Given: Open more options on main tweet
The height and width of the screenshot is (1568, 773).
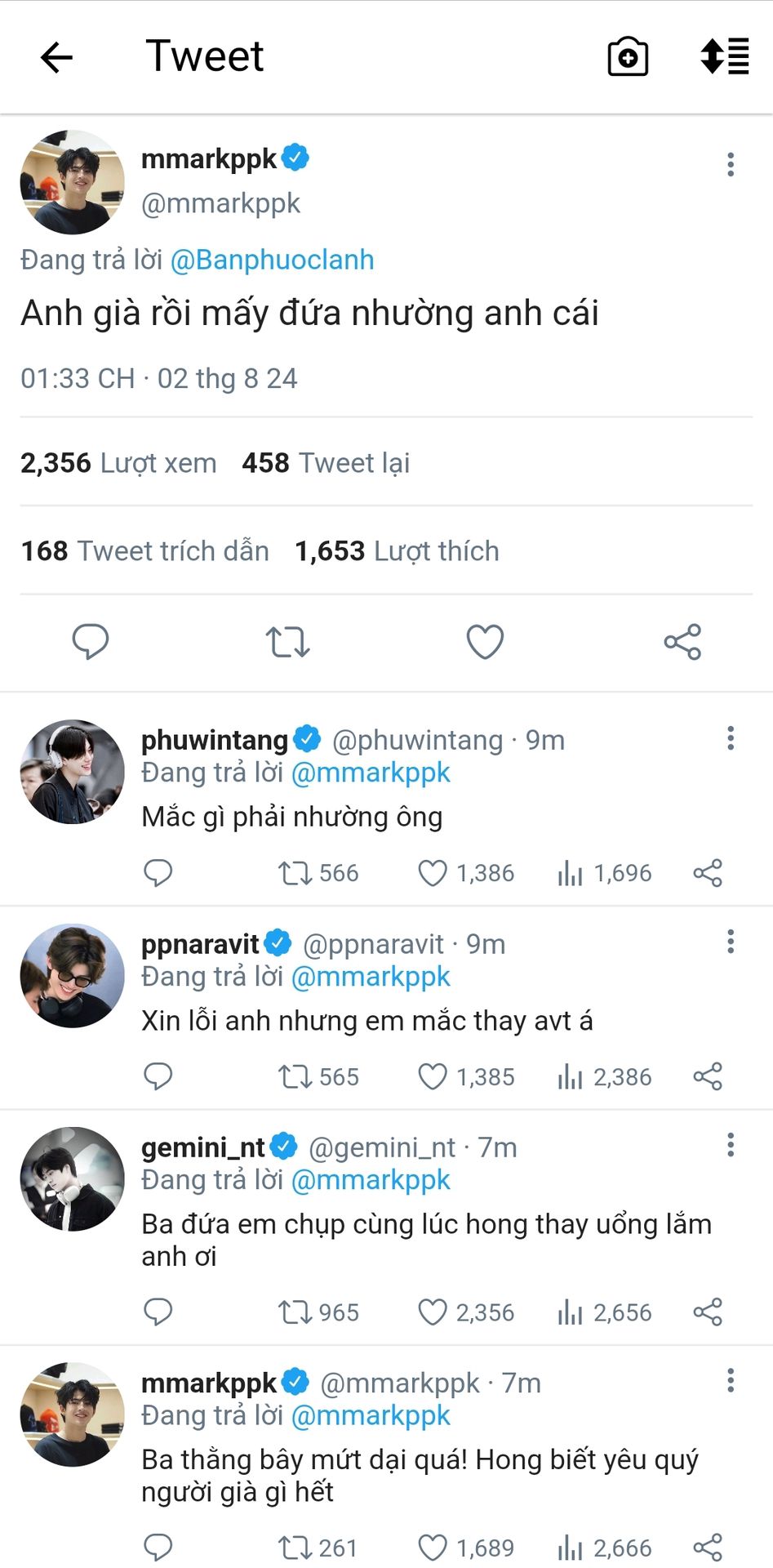Looking at the screenshot, I should pos(731,164).
